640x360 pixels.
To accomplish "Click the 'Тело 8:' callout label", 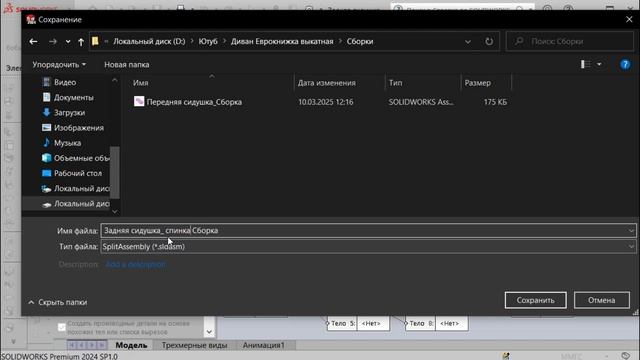I will [x=420, y=323].
